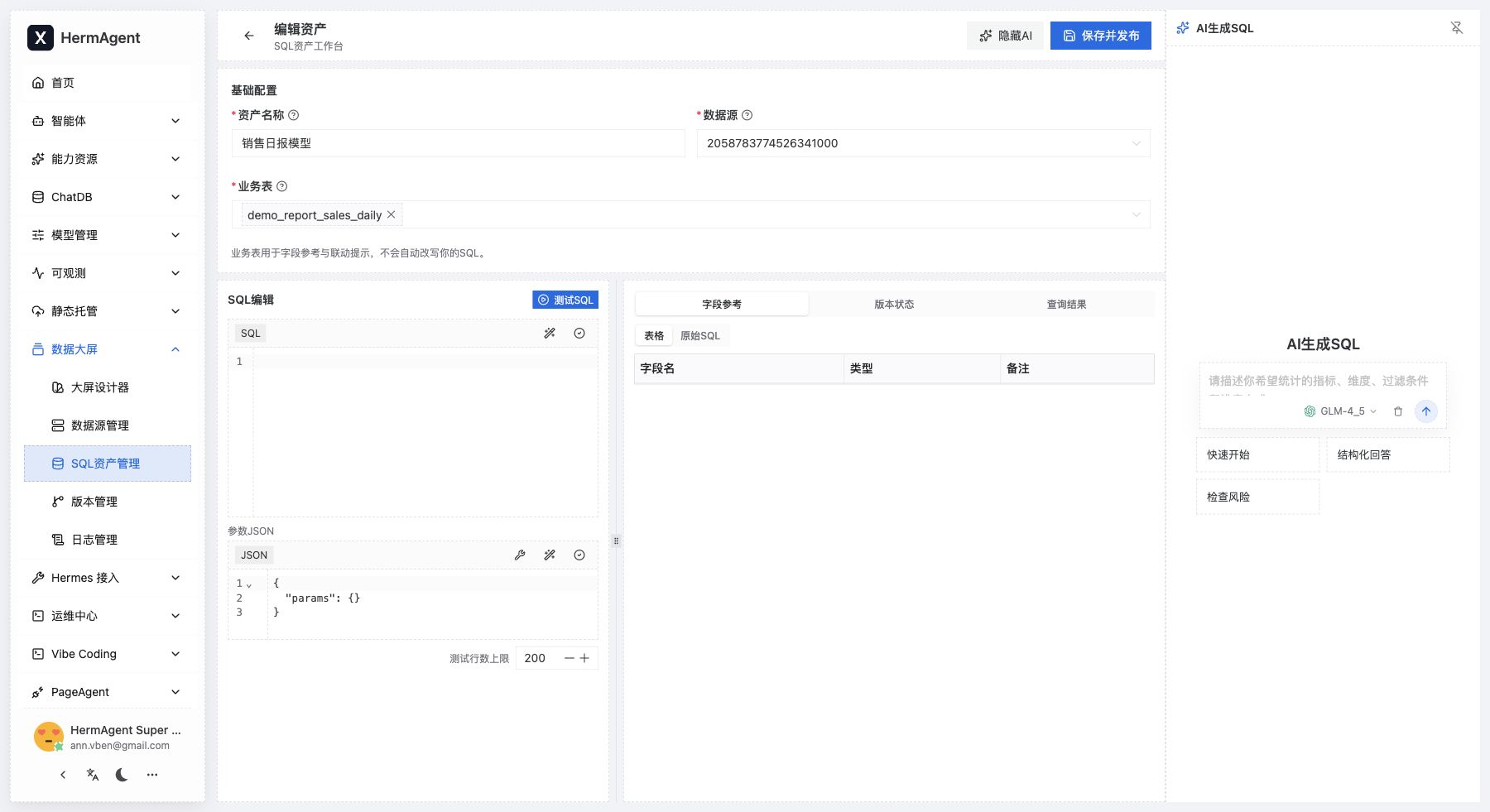Screen dimensions: 1490x812
Task: Click 快速开始 suggestion
Action: click(x=1258, y=454)
